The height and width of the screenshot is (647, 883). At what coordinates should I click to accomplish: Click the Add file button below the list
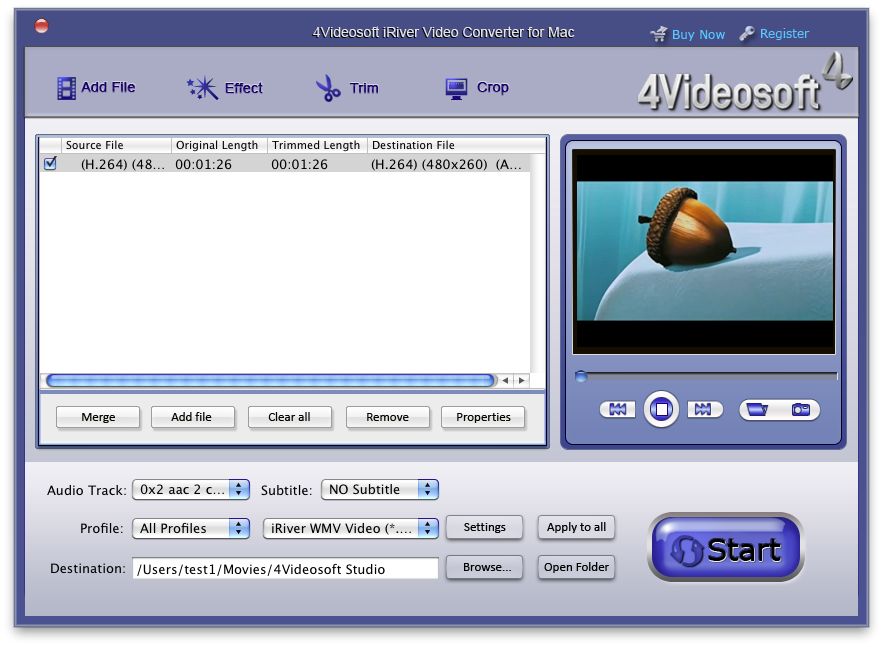tap(191, 417)
